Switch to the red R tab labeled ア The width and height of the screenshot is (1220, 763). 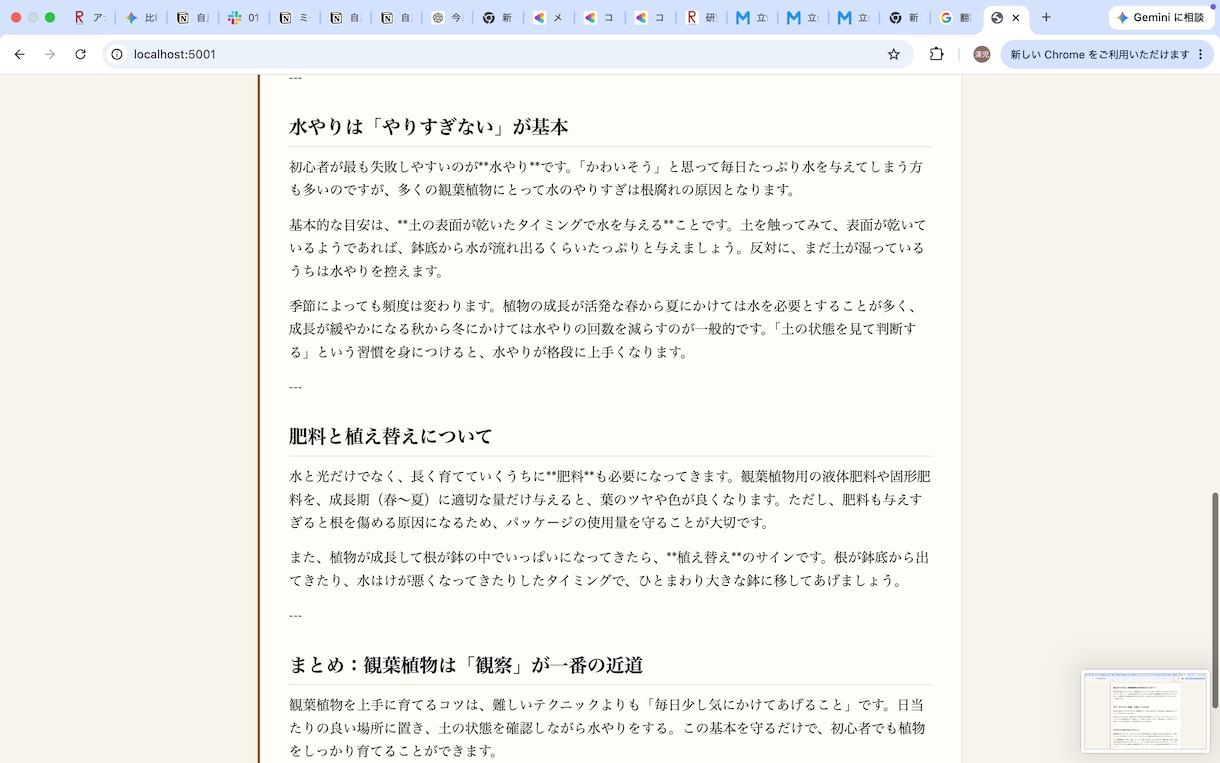click(90, 18)
